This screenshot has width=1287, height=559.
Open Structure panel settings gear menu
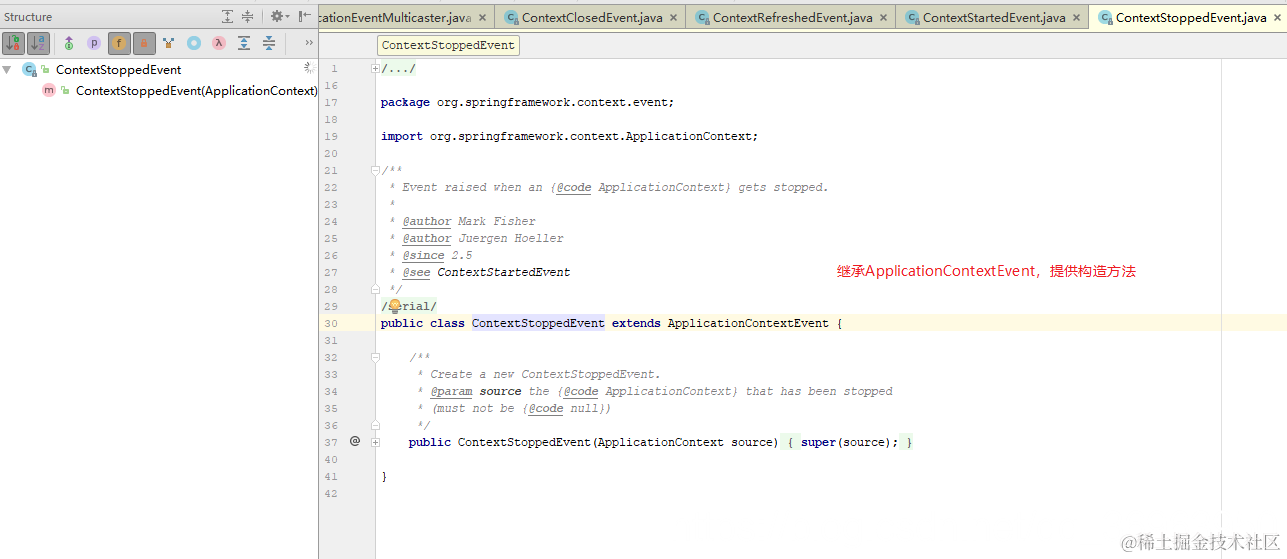point(279,16)
